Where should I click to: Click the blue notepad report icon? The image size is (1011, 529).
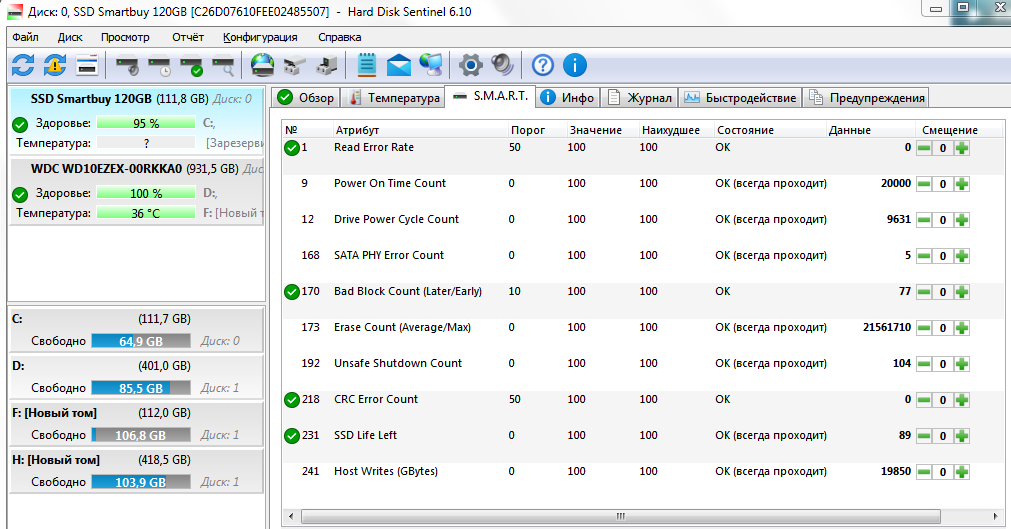click(x=367, y=66)
